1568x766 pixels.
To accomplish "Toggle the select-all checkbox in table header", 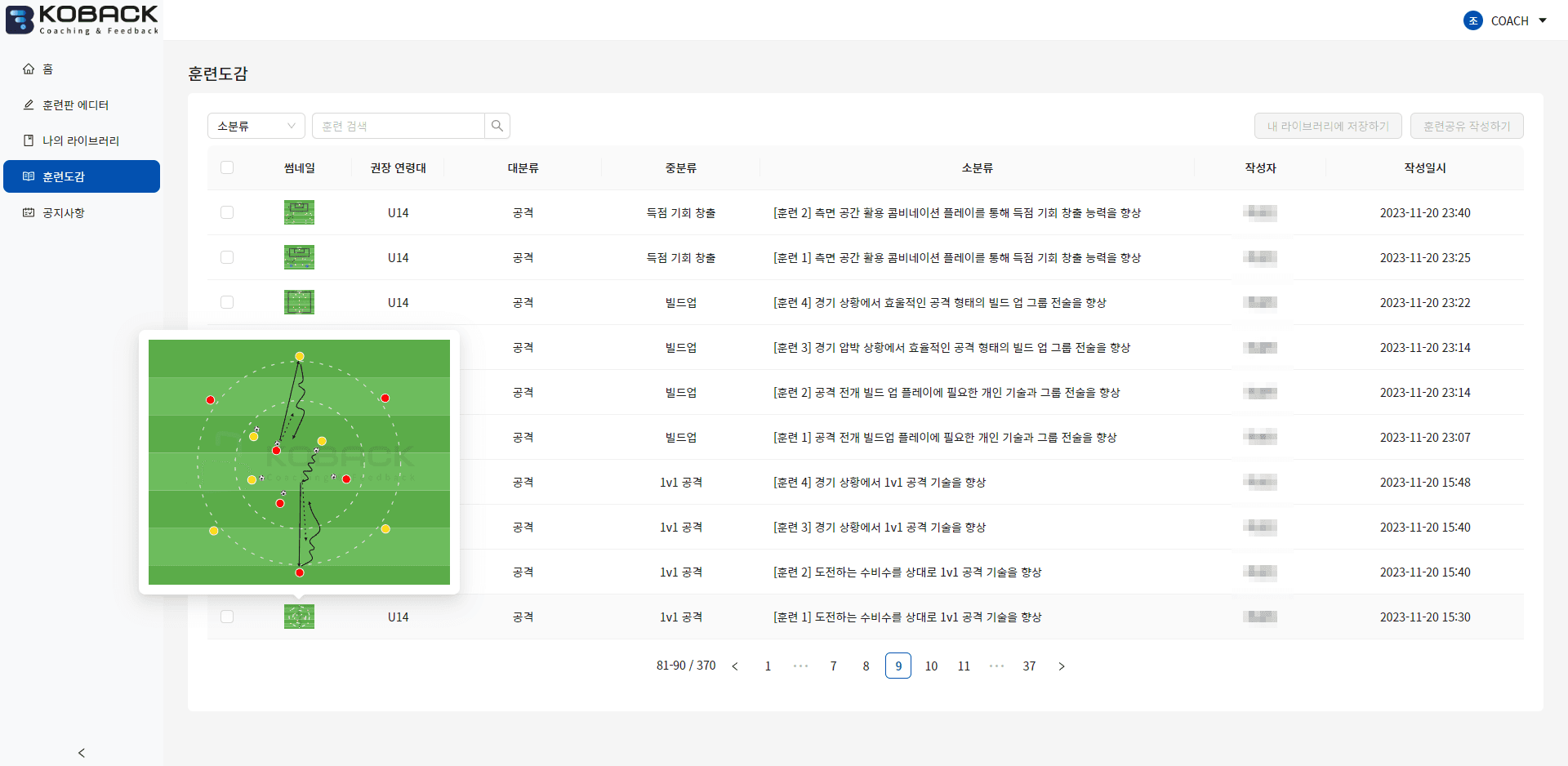I will click(x=227, y=167).
